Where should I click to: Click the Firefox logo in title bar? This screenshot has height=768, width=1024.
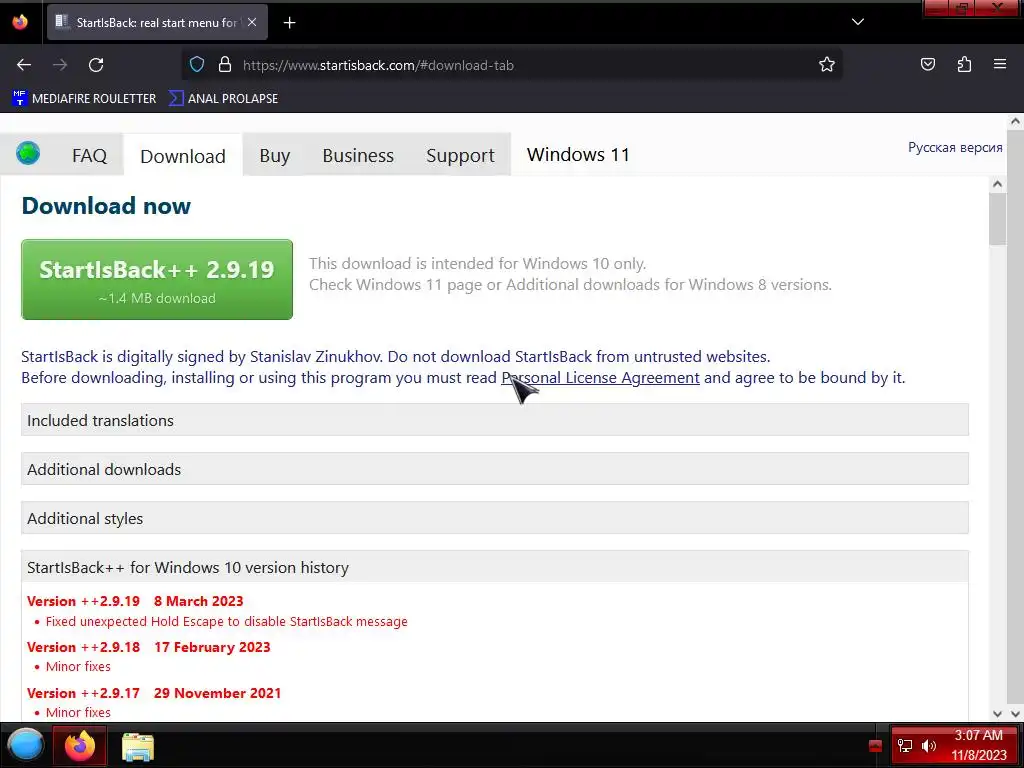20,22
